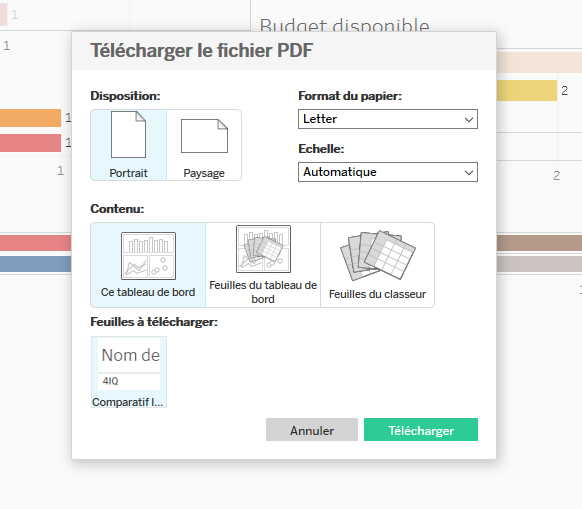The height and width of the screenshot is (509, 582).
Task: Choose the Ce tableau de bord icon
Action: pyautogui.click(x=148, y=256)
